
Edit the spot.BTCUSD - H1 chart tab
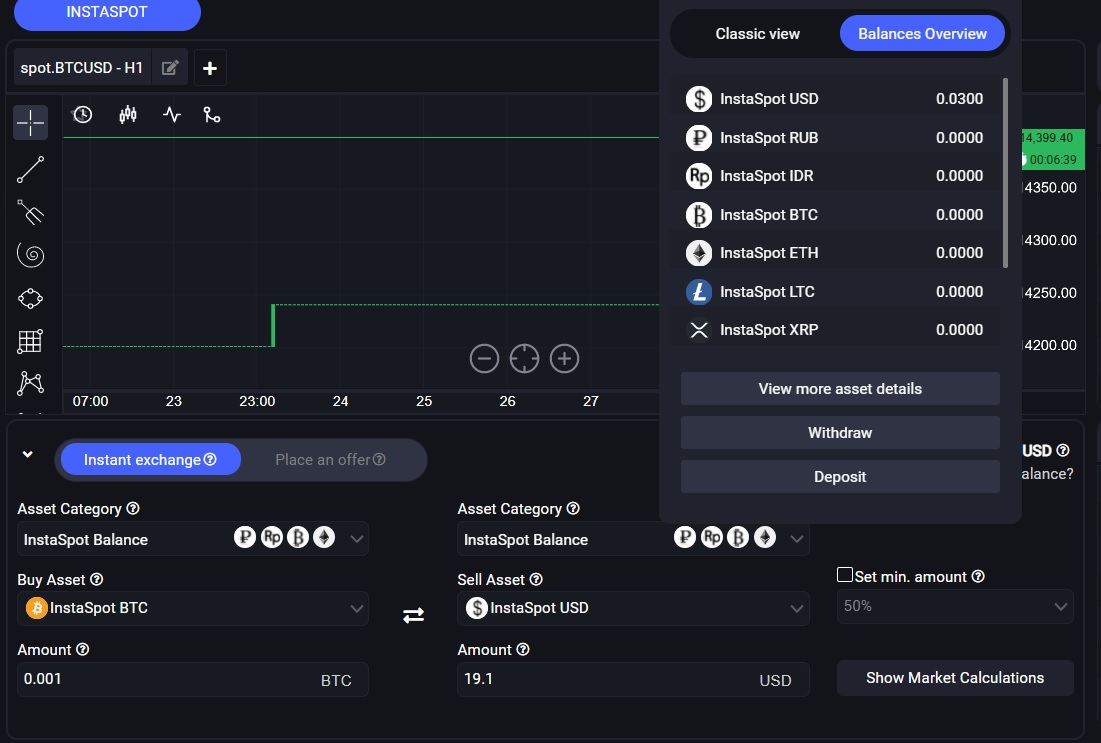click(x=170, y=68)
